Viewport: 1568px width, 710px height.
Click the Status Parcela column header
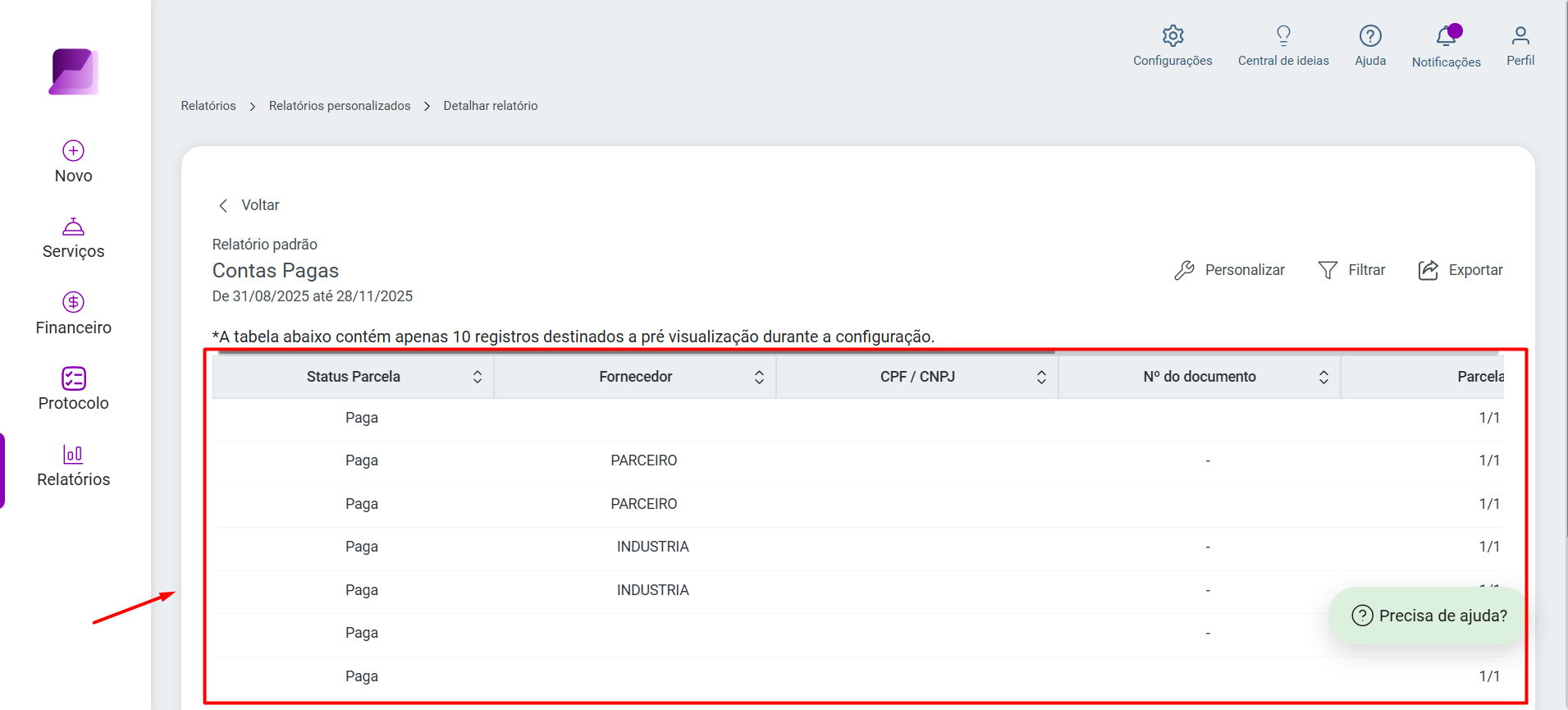tap(353, 377)
